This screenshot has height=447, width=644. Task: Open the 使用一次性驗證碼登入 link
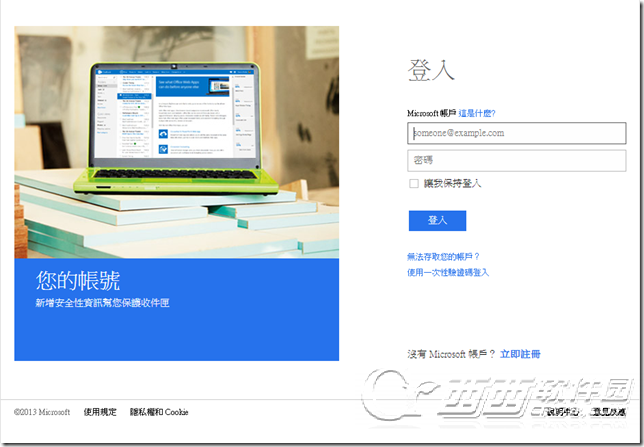click(448, 272)
